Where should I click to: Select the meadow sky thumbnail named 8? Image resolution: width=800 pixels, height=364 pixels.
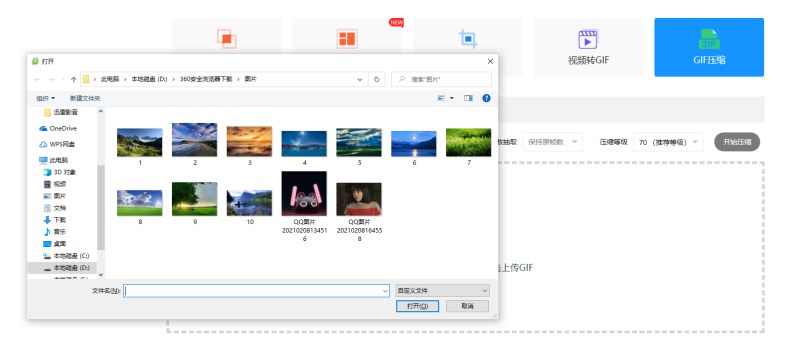[x=140, y=203]
